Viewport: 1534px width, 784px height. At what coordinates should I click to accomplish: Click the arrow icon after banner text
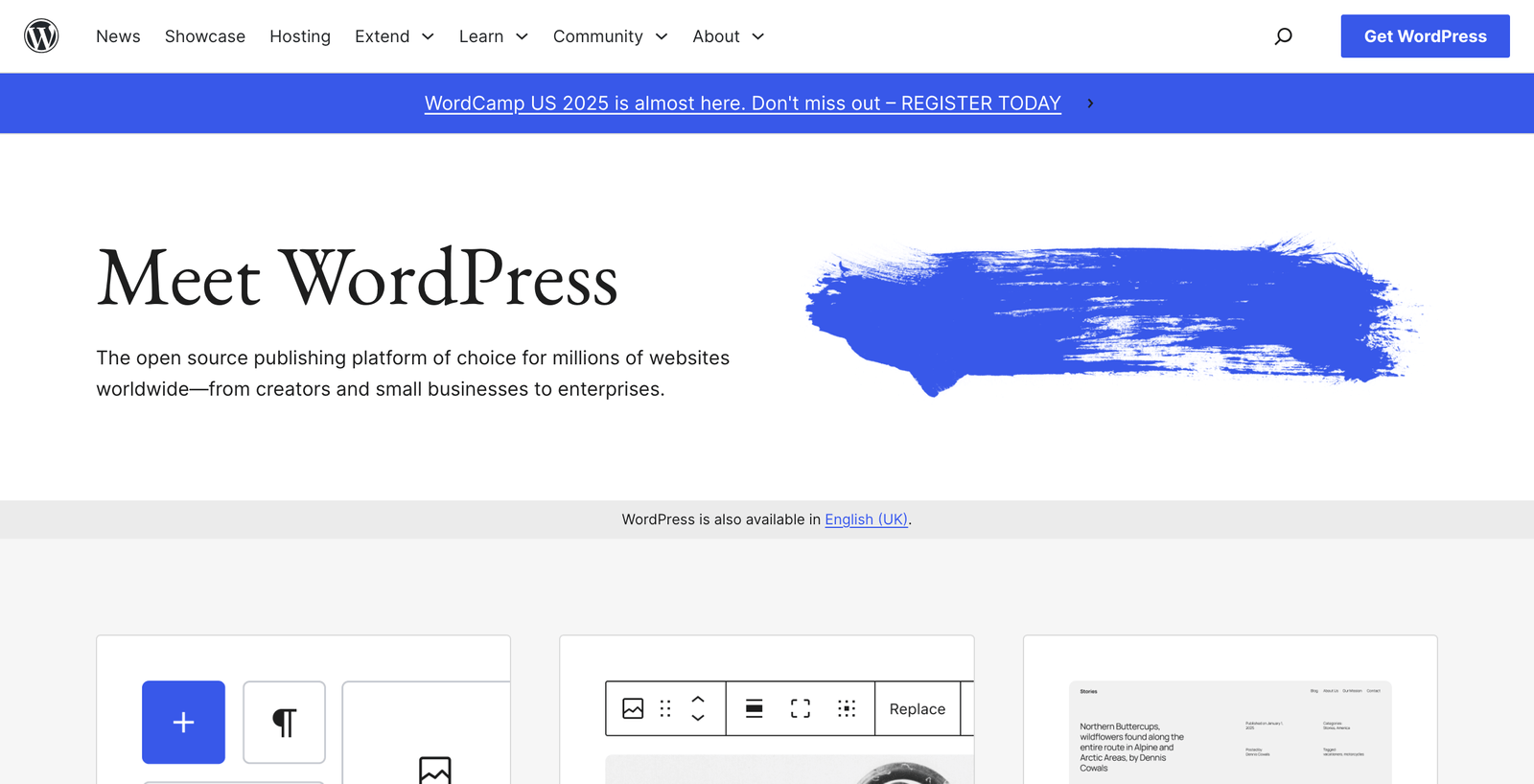click(1090, 104)
